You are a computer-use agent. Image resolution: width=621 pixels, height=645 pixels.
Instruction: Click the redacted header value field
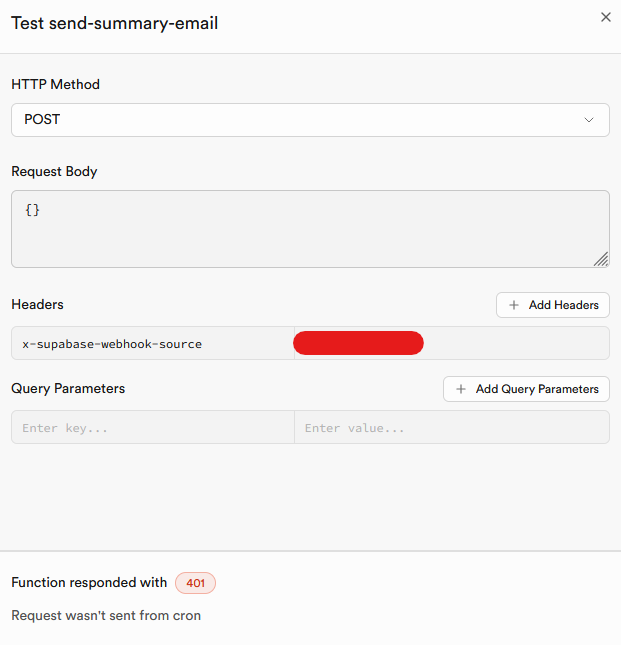point(450,344)
